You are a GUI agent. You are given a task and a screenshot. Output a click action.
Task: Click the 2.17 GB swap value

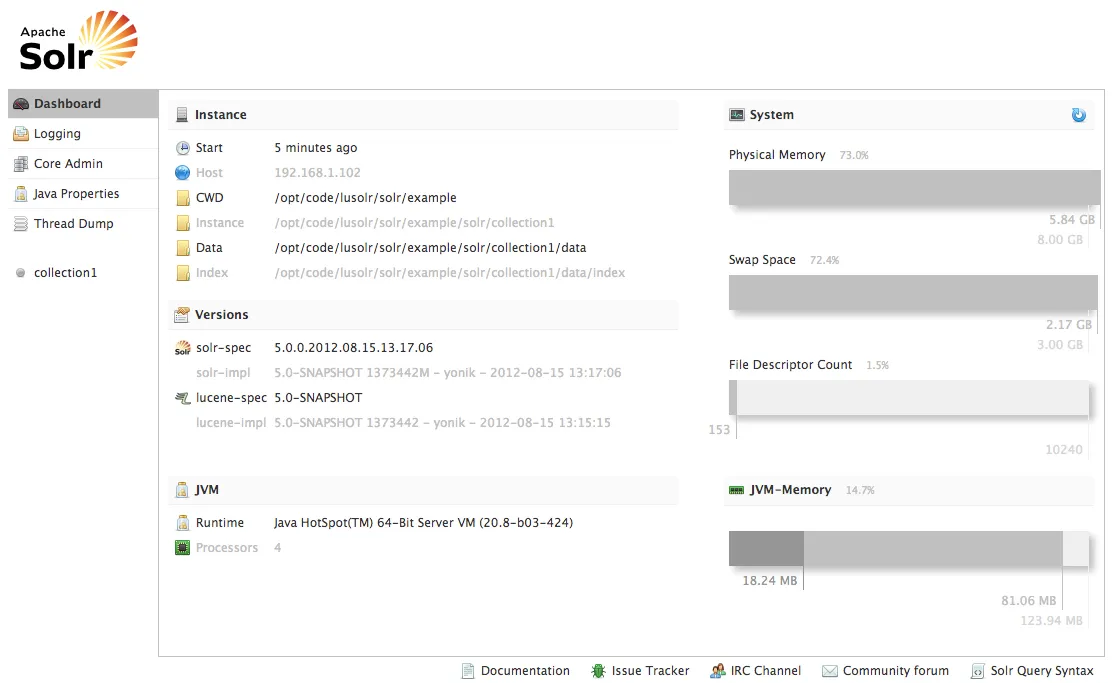coord(1069,325)
